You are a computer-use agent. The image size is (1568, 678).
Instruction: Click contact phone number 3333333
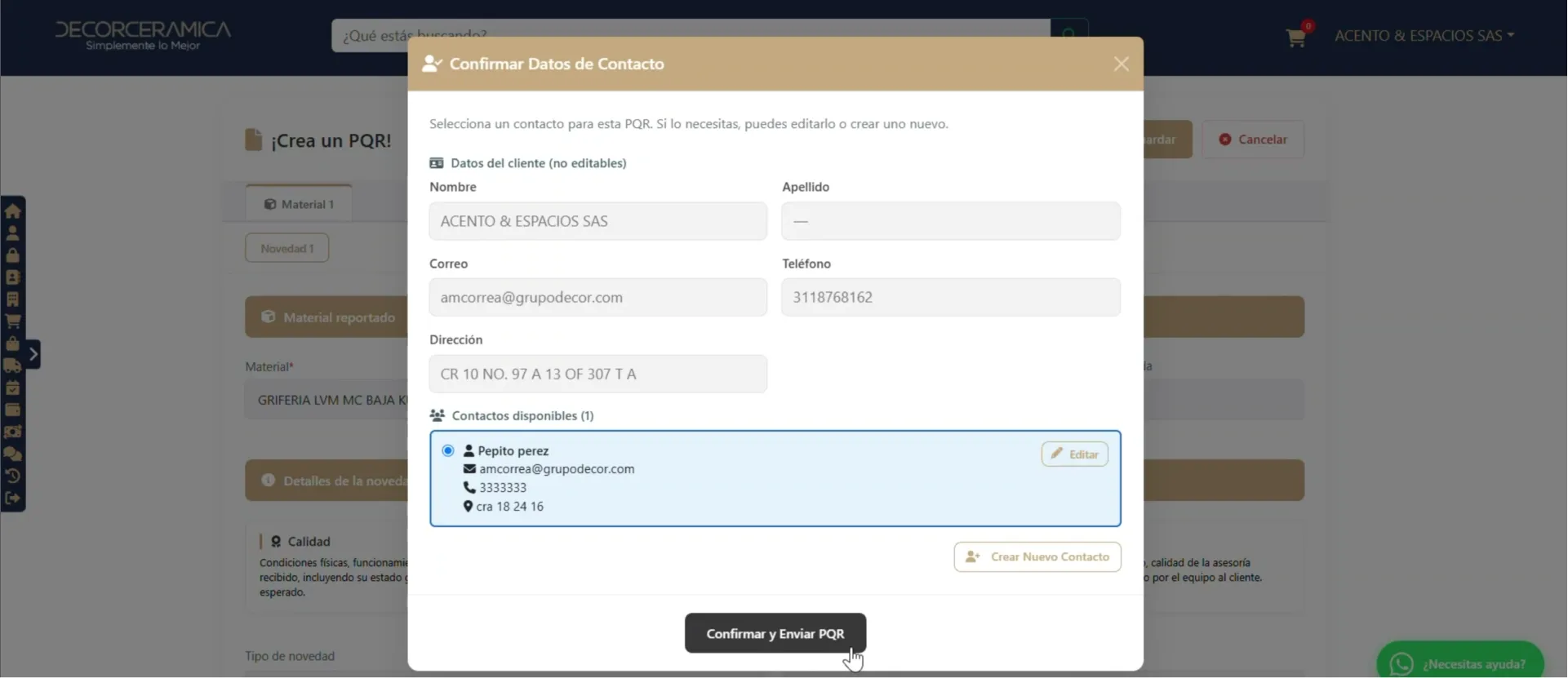(503, 488)
